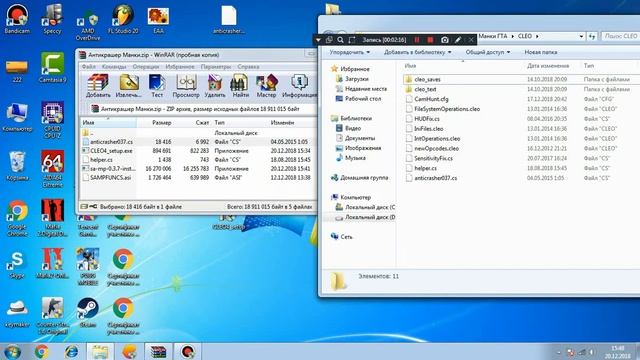The width and height of the screenshot is (640, 360).
Task: Click the WinRAR Info (Информация) icon
Action: pos(299,86)
